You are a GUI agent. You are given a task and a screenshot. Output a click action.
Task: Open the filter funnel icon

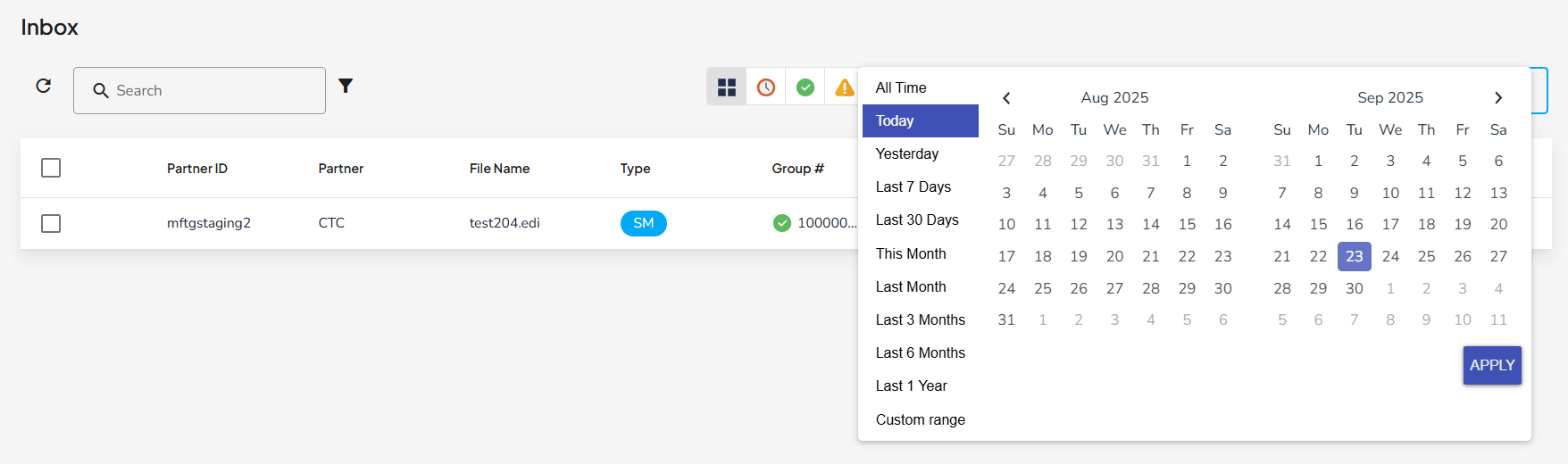pyautogui.click(x=346, y=86)
